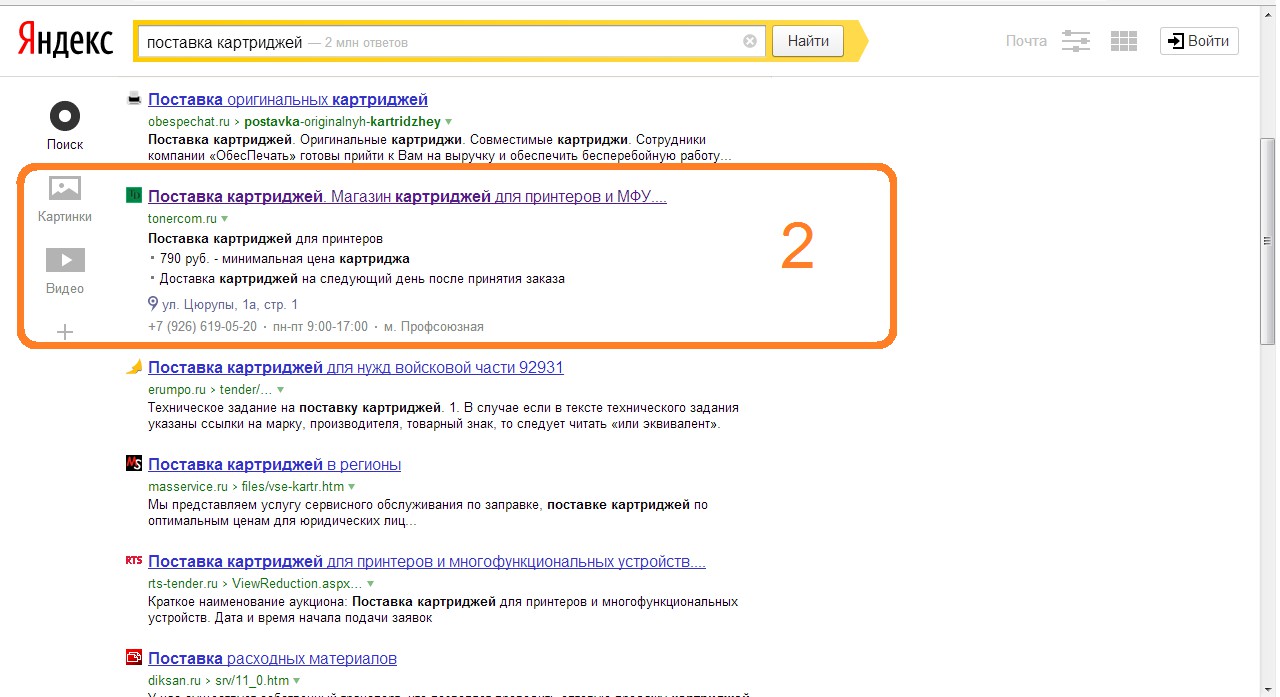The height and width of the screenshot is (697, 1280).
Task: Click the Найти search button
Action: click(808, 41)
